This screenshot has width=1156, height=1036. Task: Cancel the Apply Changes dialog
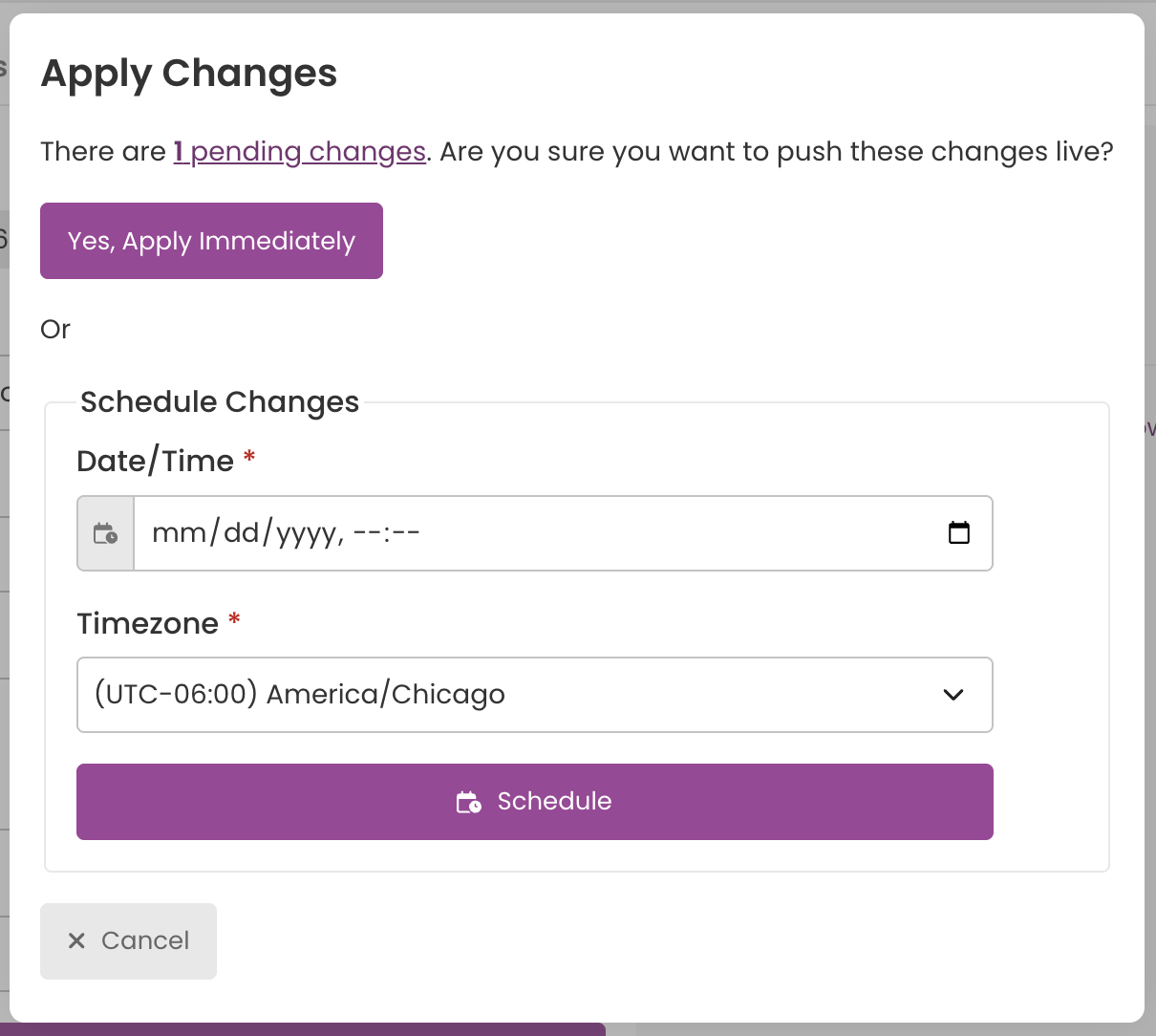[x=128, y=941]
